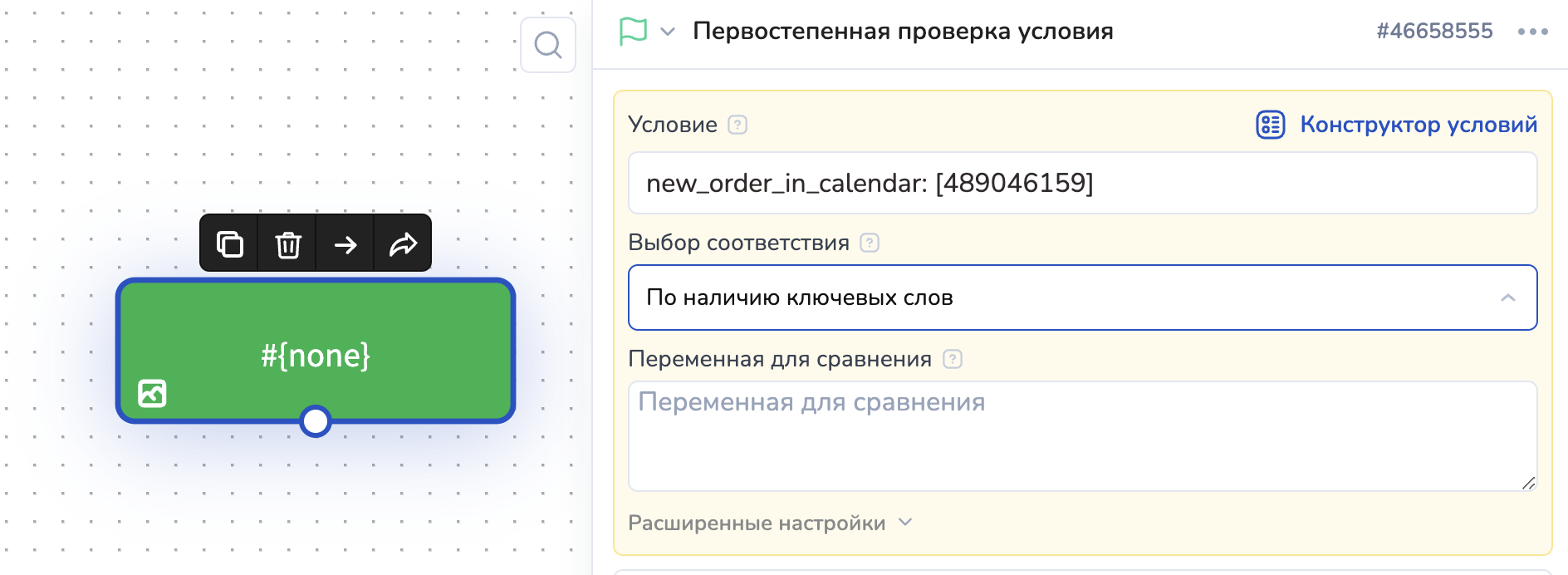Duplicate the block with the copy icon
The height and width of the screenshot is (575, 1568).
pyautogui.click(x=230, y=244)
